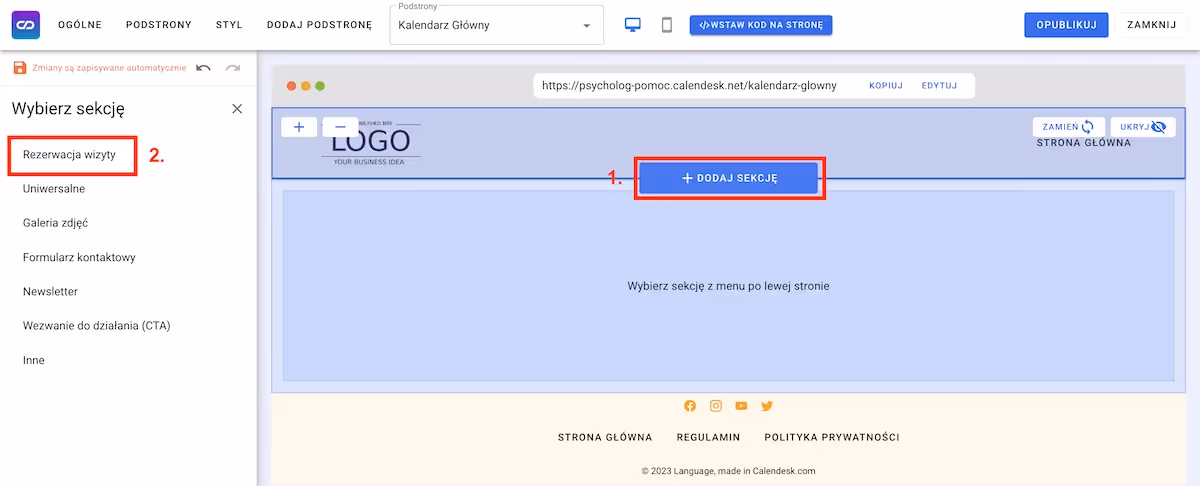
Task: Click the undo arrow icon
Action: (x=204, y=68)
